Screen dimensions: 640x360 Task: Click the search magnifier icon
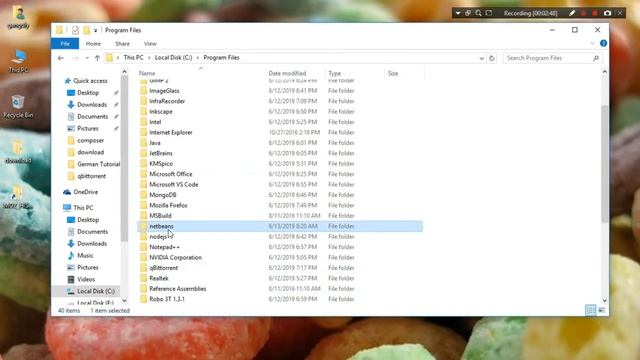[596, 58]
